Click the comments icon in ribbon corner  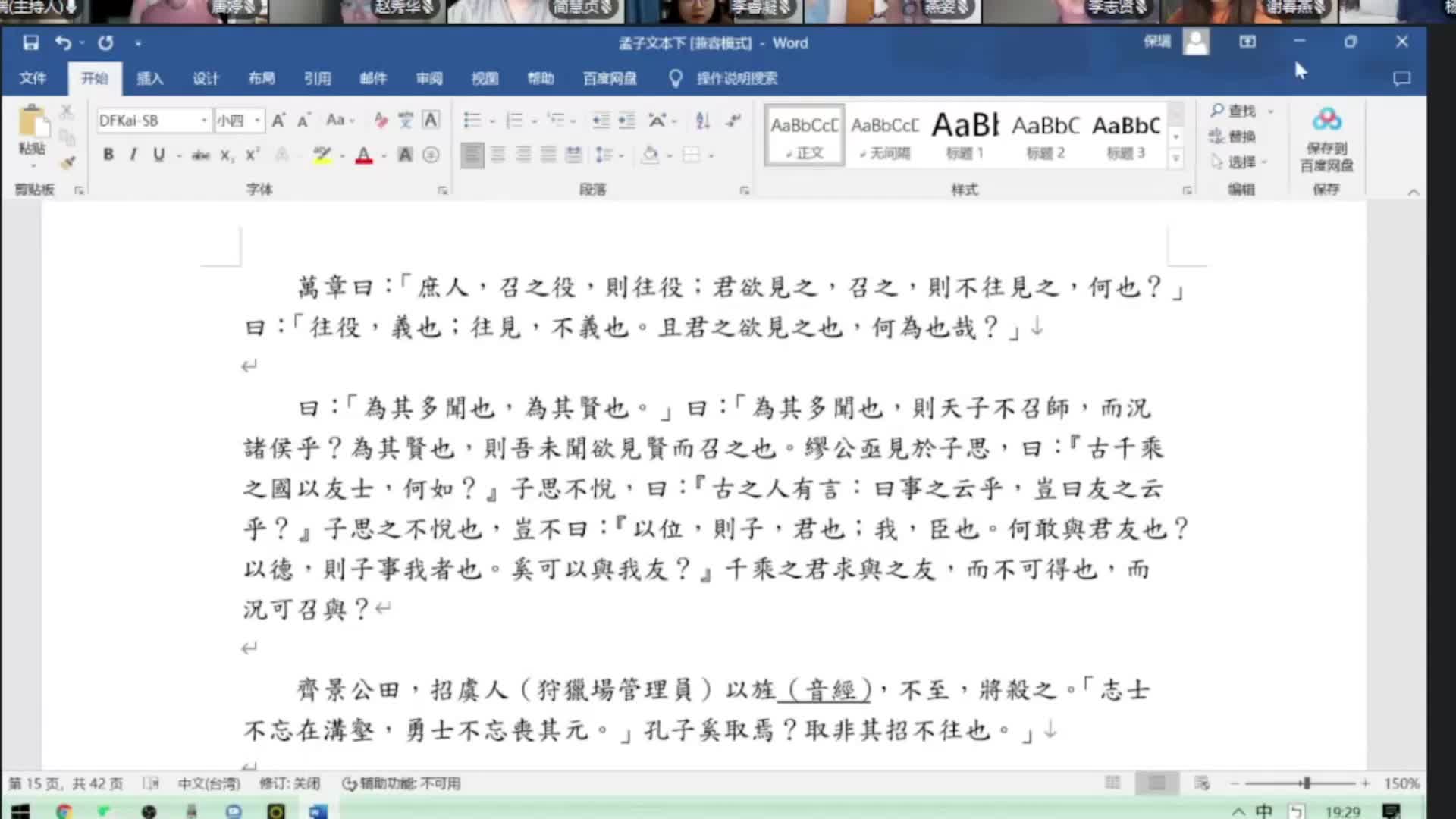(1401, 78)
